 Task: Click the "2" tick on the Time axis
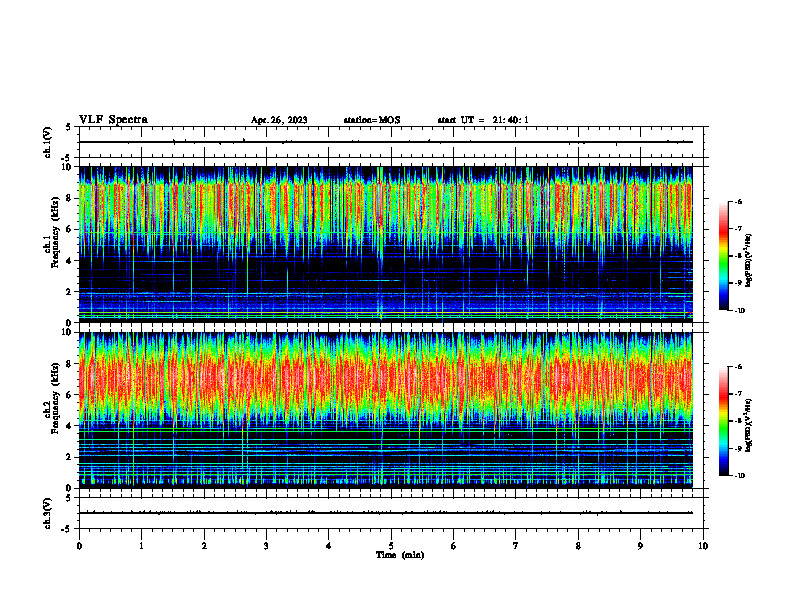[x=204, y=546]
